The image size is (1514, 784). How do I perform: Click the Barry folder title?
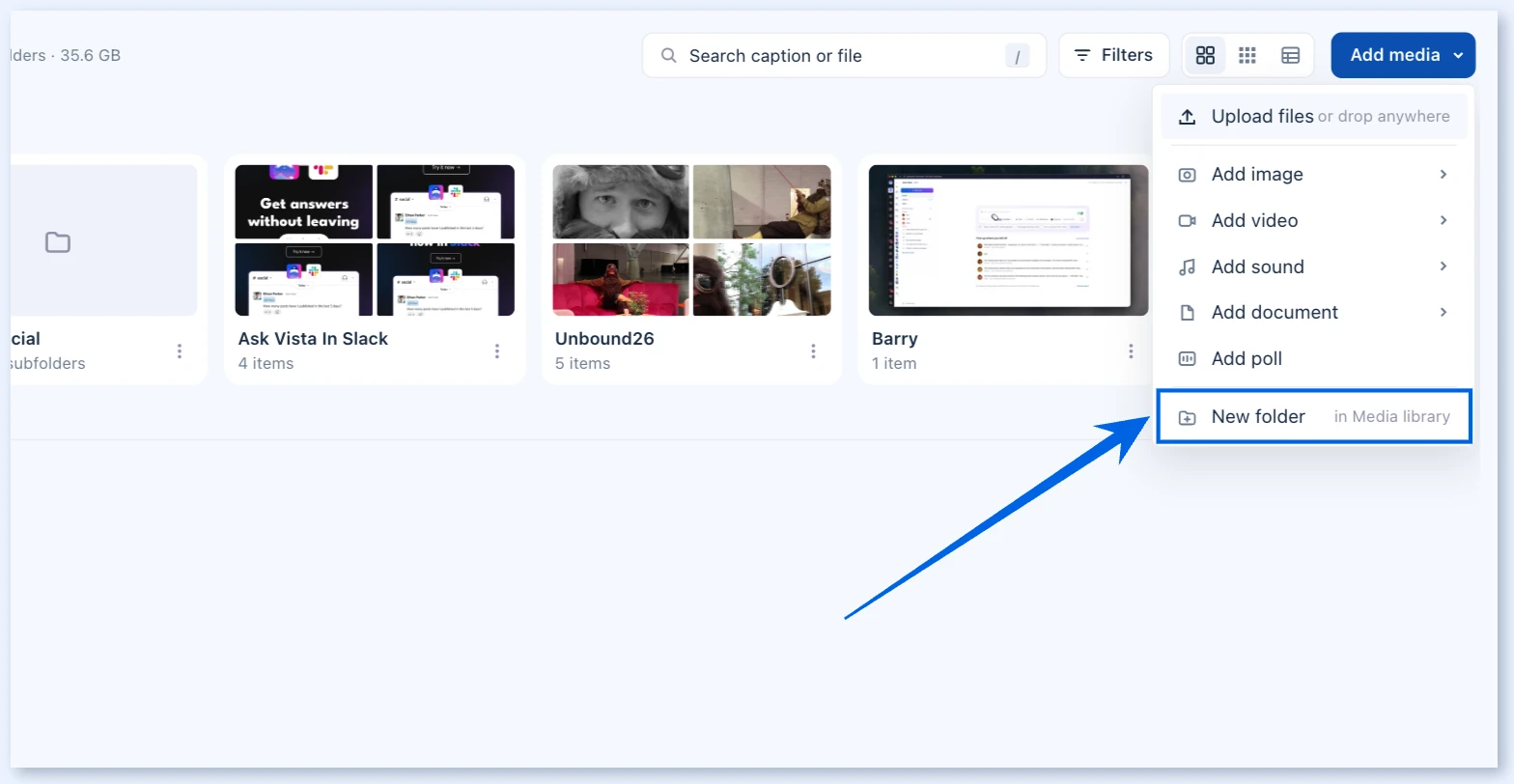pyautogui.click(x=895, y=339)
